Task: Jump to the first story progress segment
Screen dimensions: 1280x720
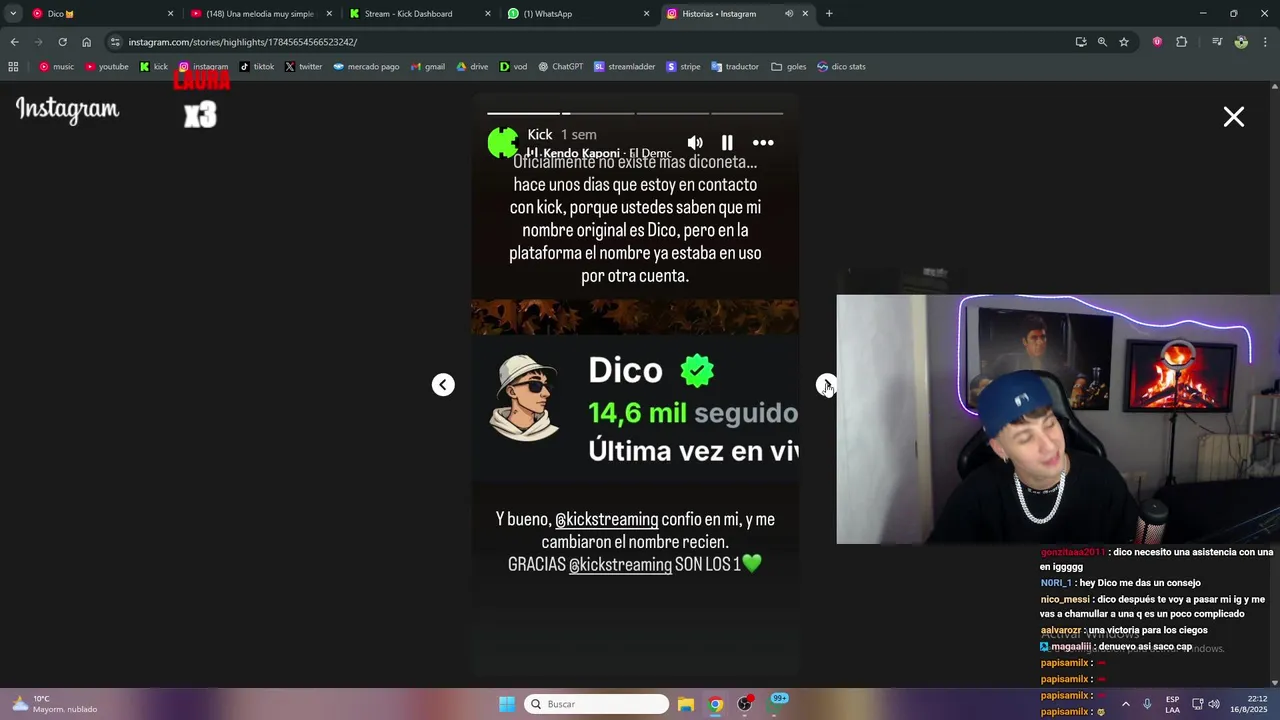Action: [x=523, y=113]
